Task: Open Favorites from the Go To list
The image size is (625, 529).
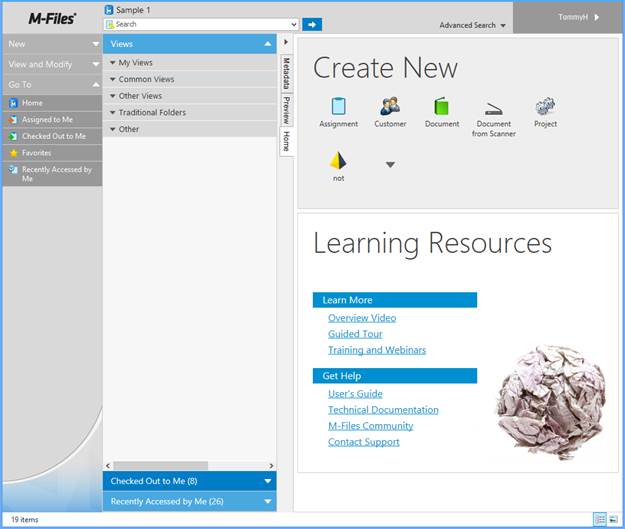Action: pos(37,153)
